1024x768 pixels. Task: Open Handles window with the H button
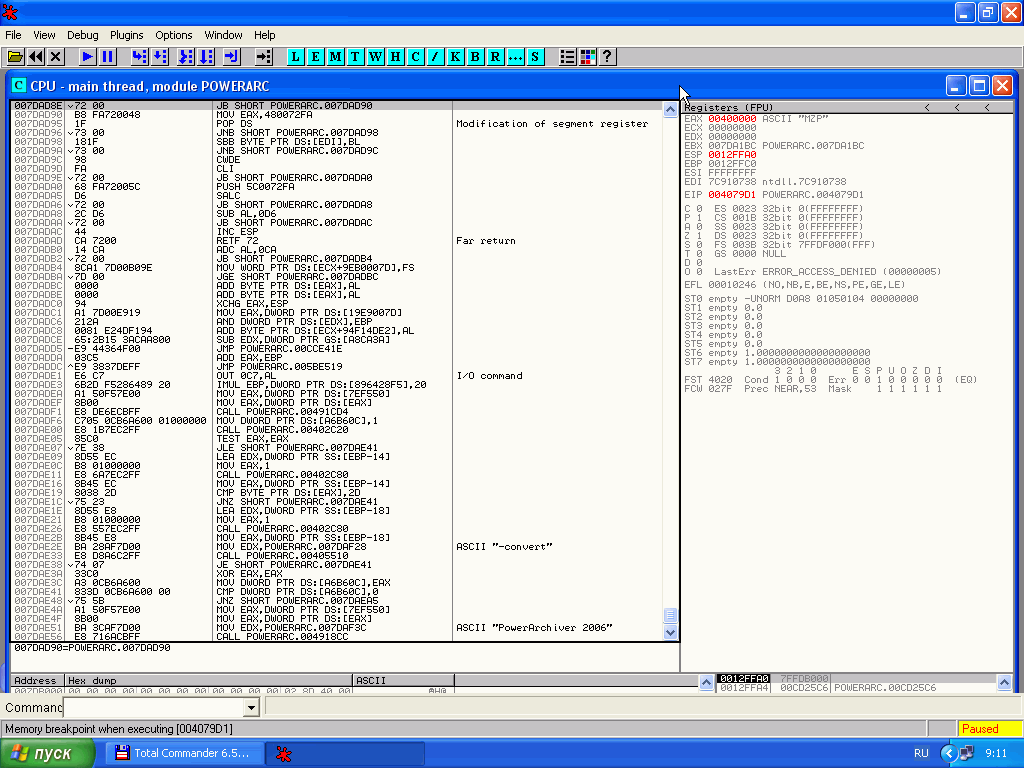[x=396, y=57]
